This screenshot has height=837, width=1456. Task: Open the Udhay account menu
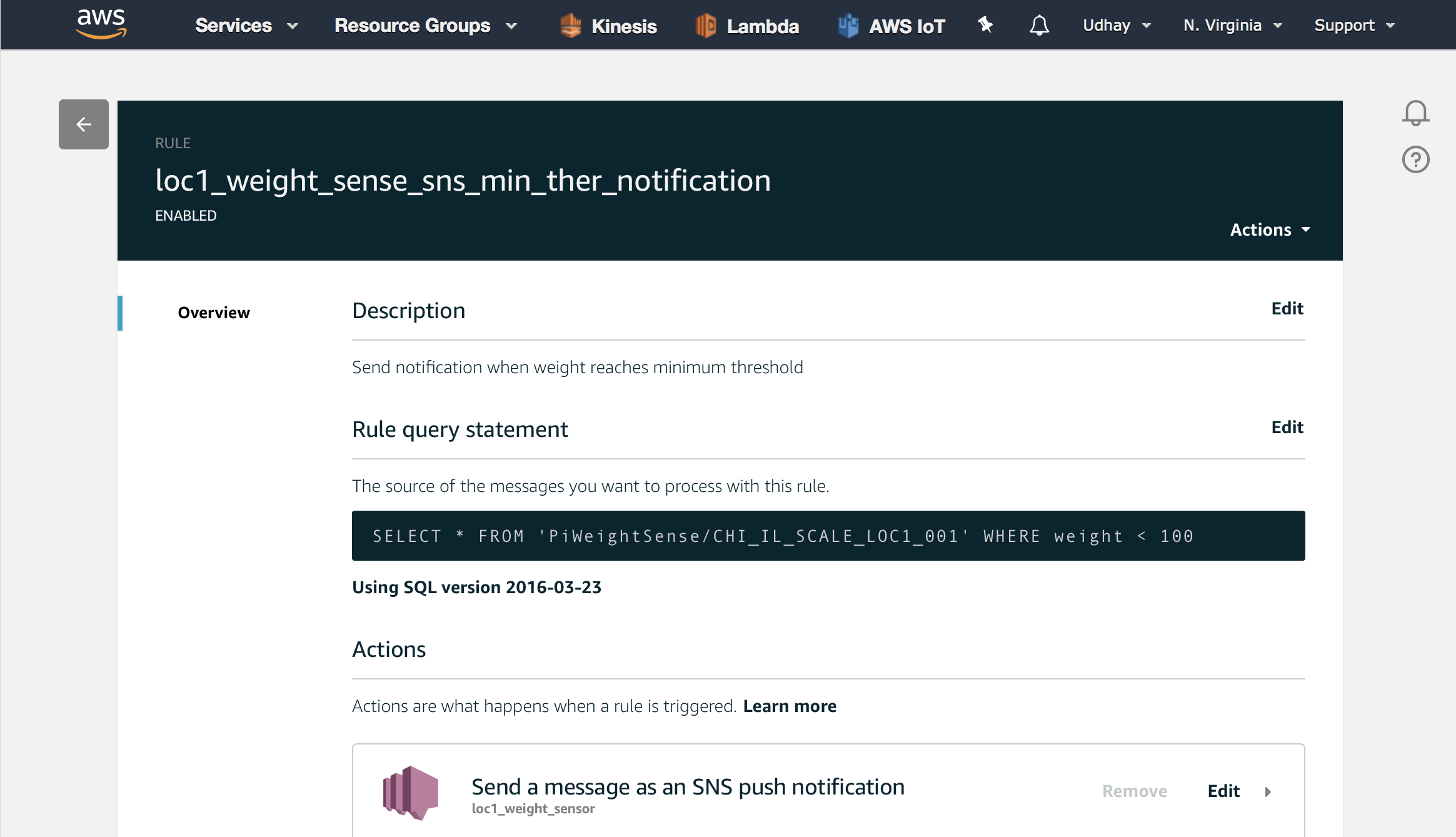click(1117, 26)
